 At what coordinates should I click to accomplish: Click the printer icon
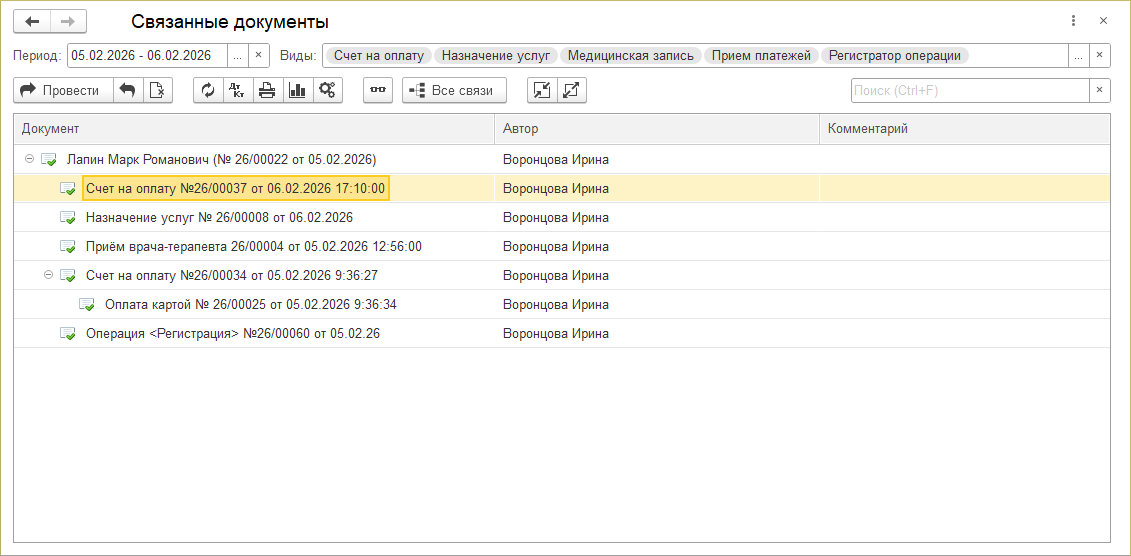click(x=267, y=90)
